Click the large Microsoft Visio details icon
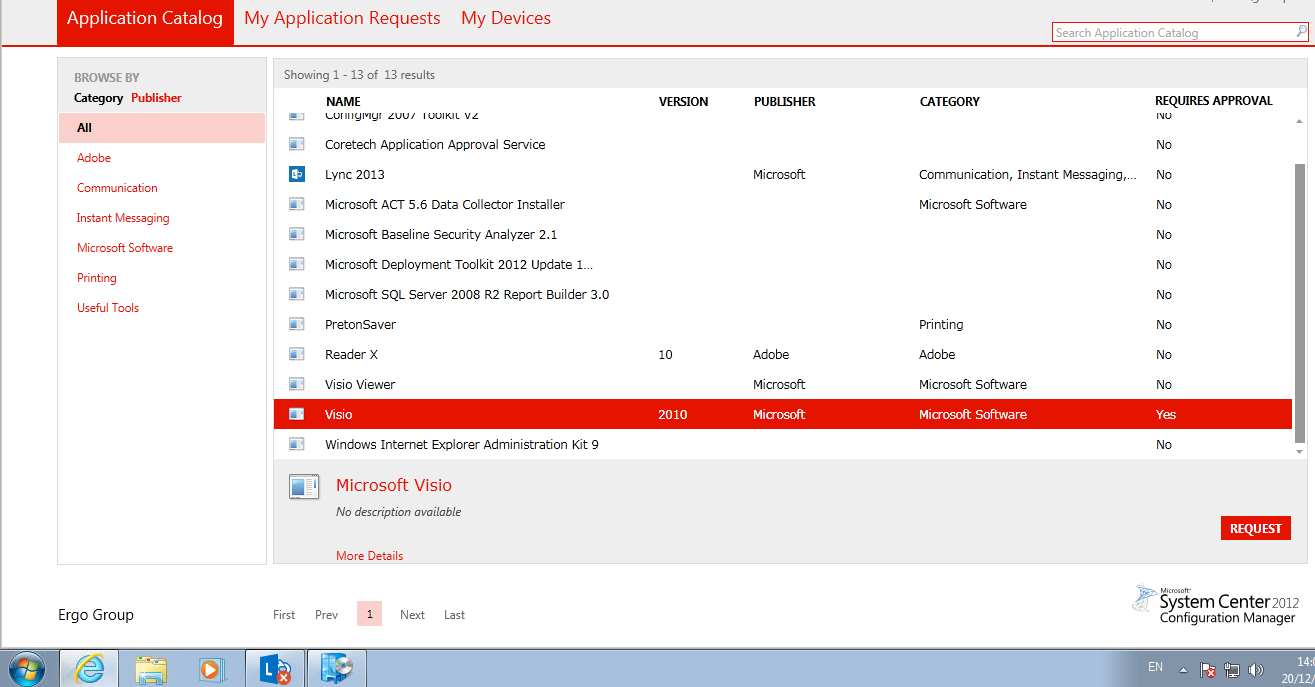Viewport: 1315px width, 687px height. (x=304, y=487)
